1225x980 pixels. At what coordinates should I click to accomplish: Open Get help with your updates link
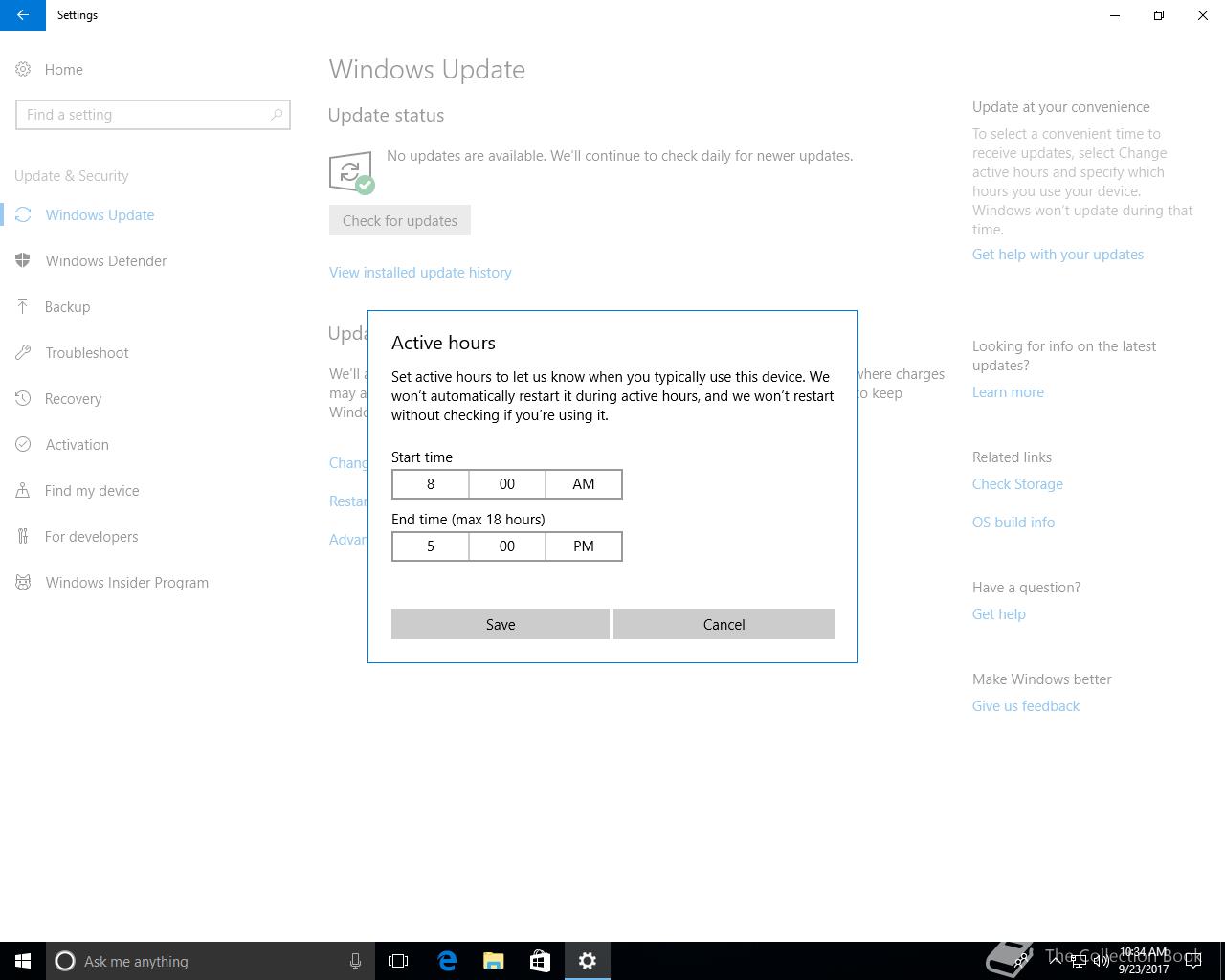click(x=1058, y=255)
